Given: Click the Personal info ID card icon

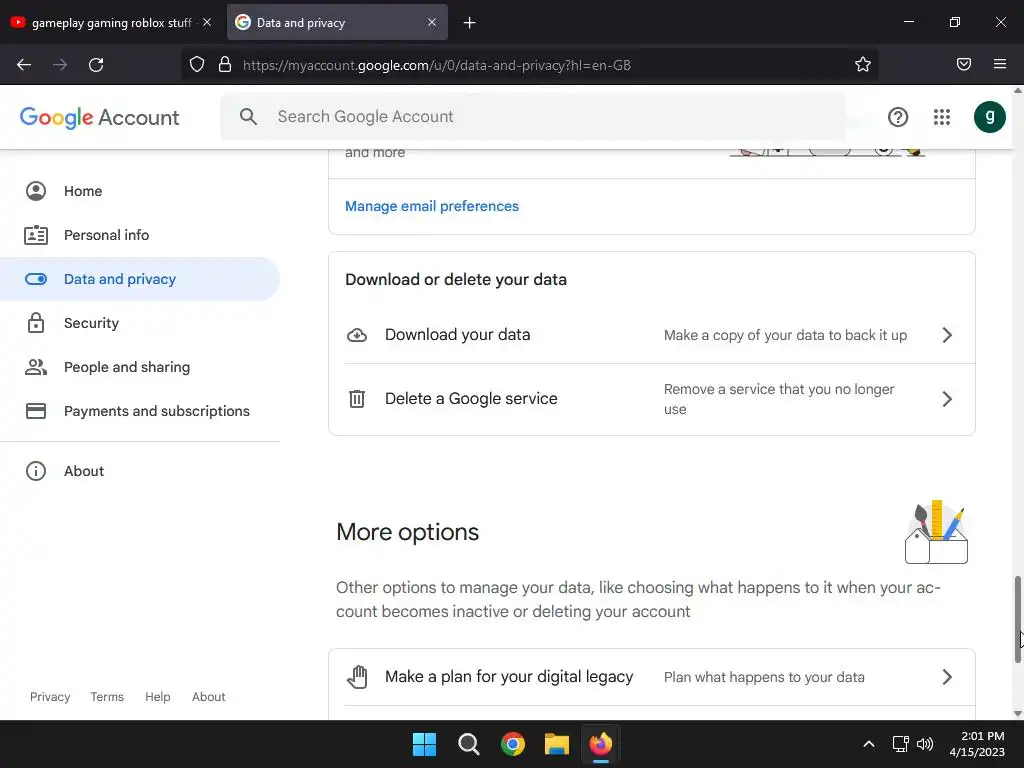Looking at the screenshot, I should (36, 235).
